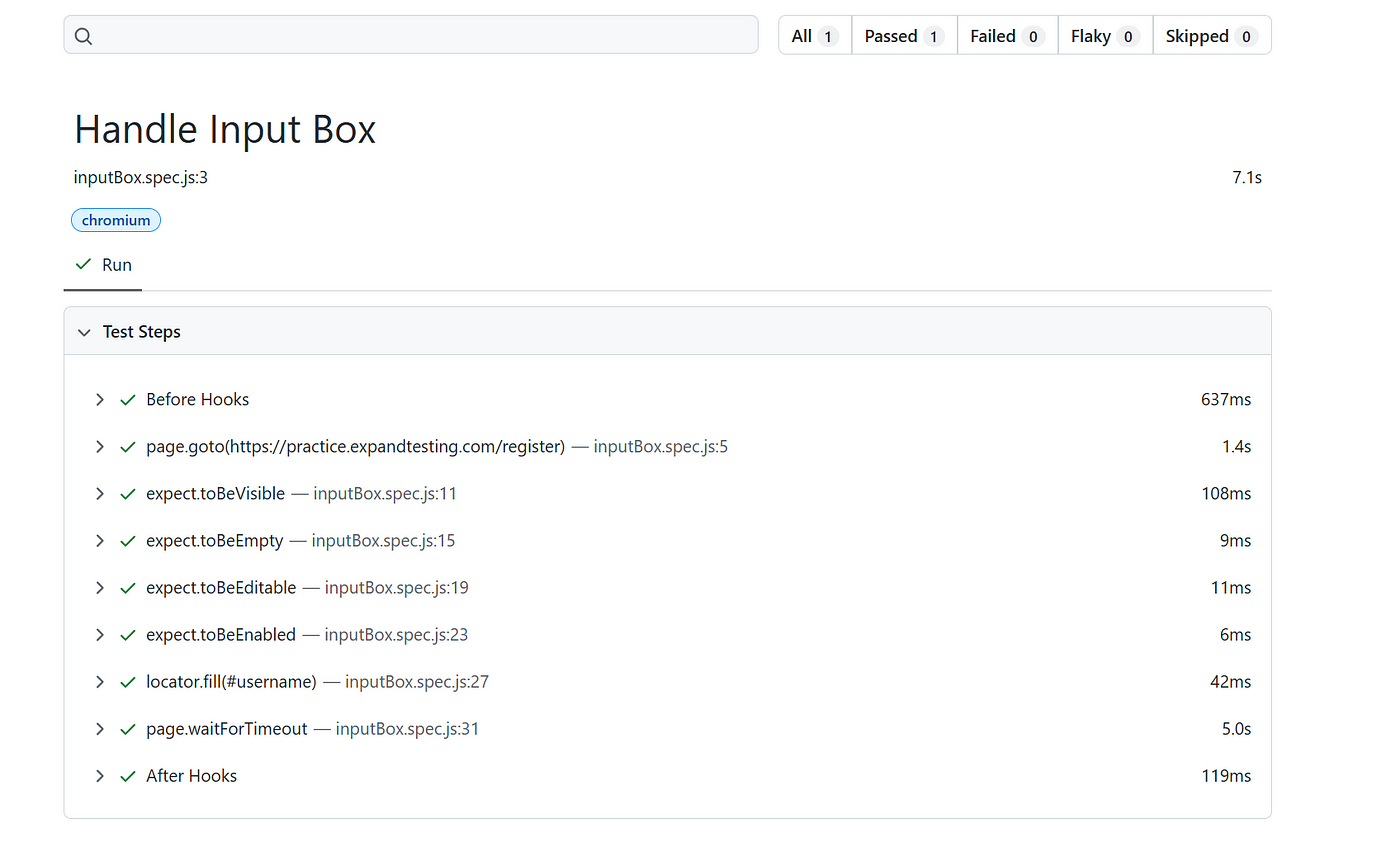The height and width of the screenshot is (847, 1400).
Task: Click the green check beside expect.toBeVisible
Action: [x=127, y=494]
